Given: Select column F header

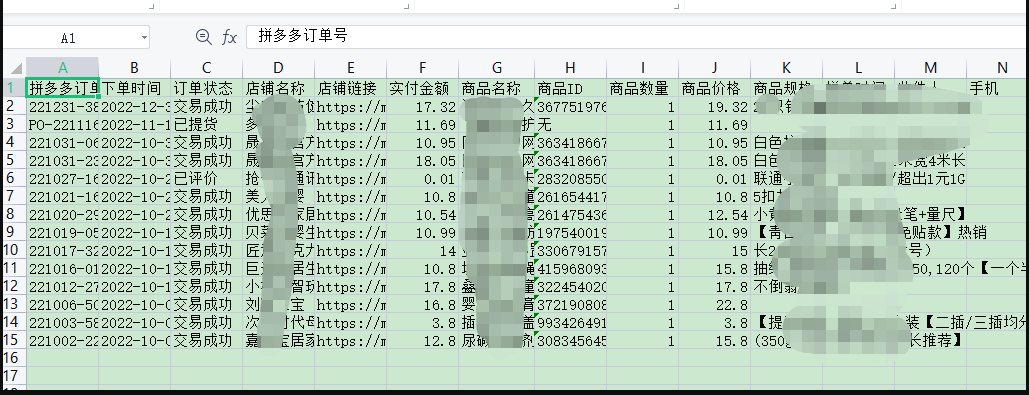Looking at the screenshot, I should tap(423, 68).
